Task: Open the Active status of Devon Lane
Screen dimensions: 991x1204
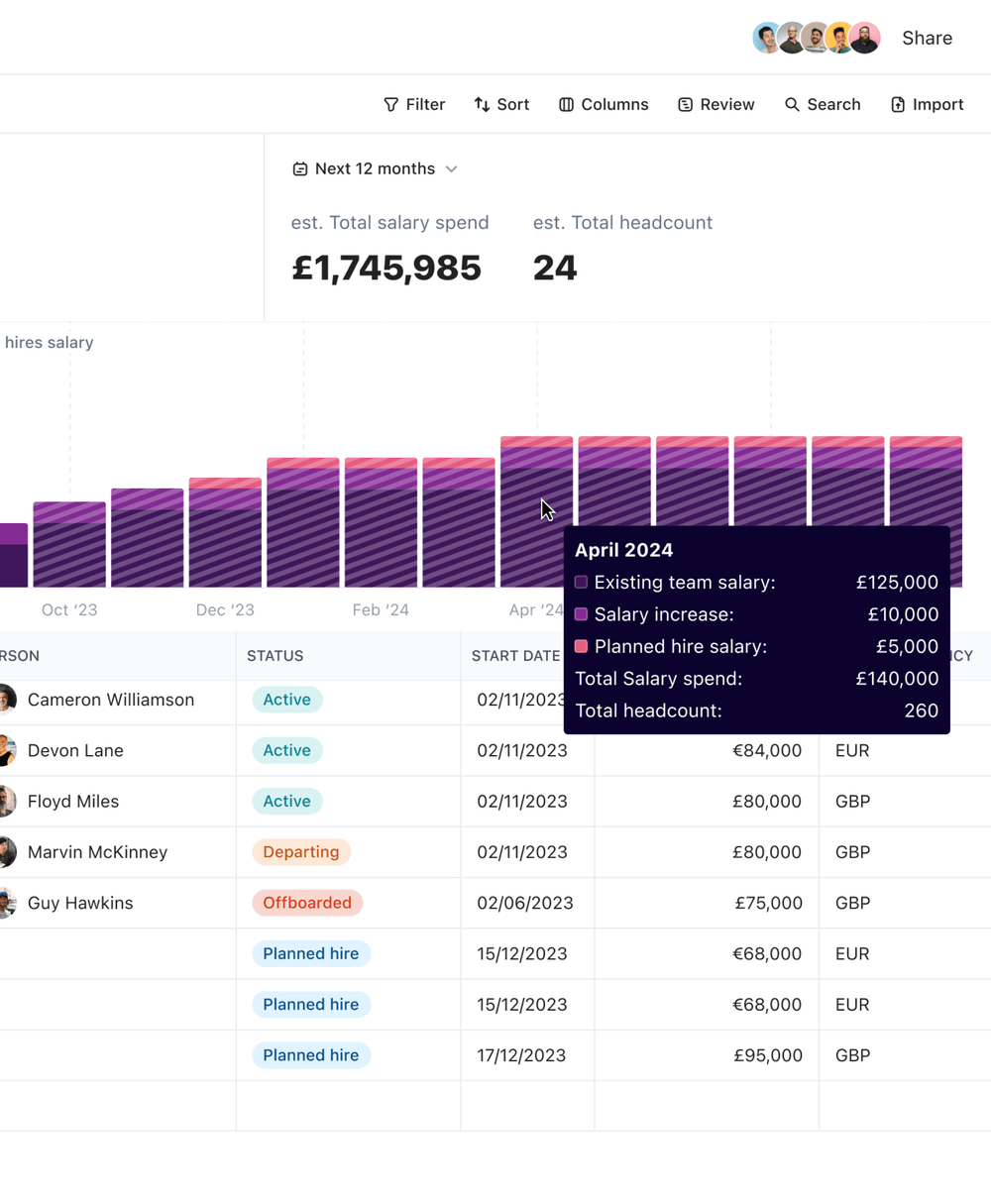Action: click(286, 750)
